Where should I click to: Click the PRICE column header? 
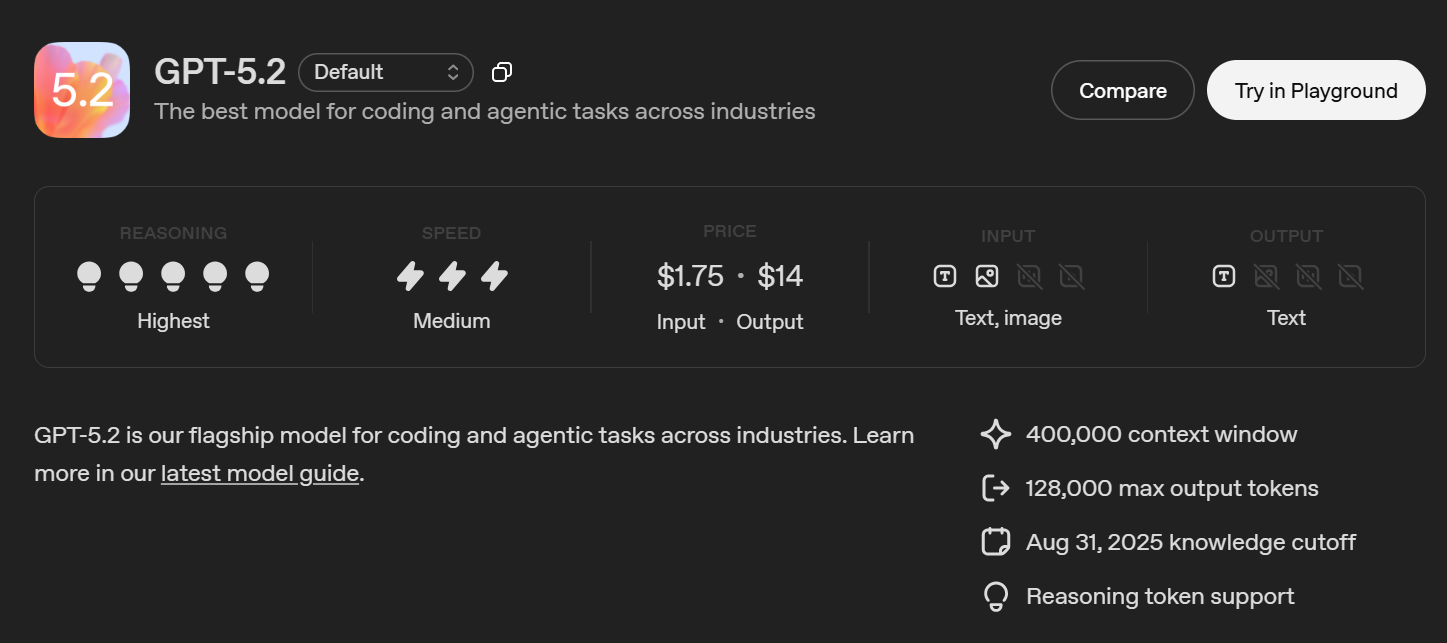click(730, 231)
